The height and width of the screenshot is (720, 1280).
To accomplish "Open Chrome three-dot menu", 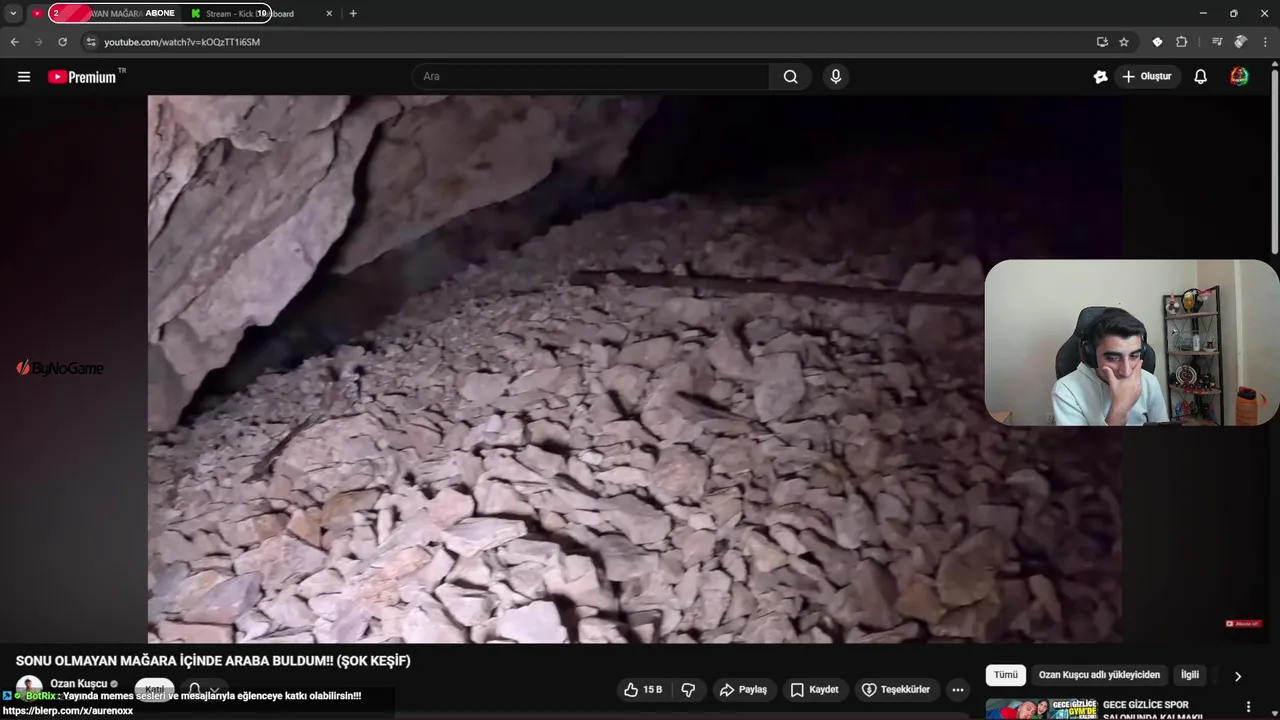I will (1266, 42).
